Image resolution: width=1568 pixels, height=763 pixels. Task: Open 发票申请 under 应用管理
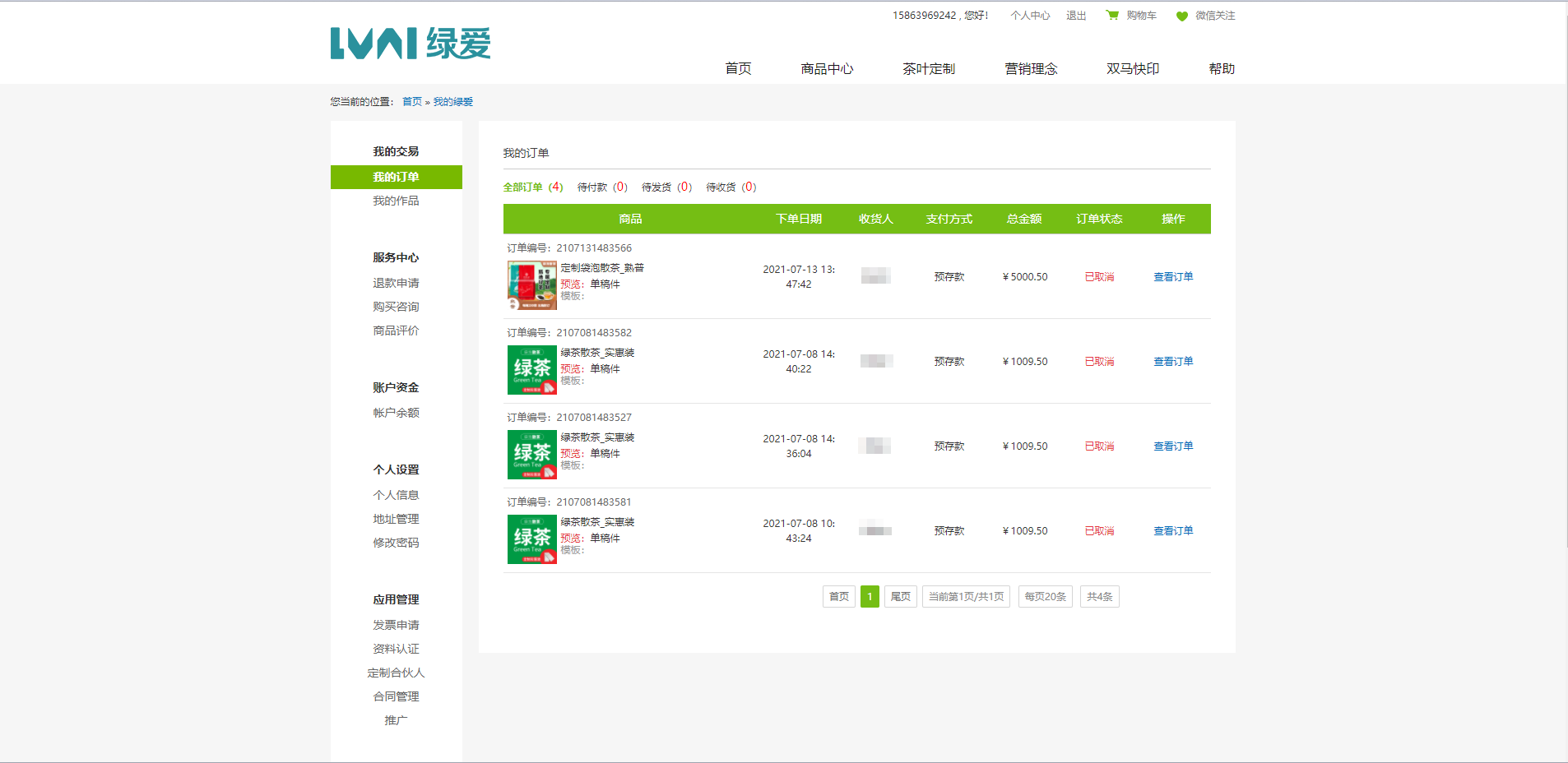[396, 625]
